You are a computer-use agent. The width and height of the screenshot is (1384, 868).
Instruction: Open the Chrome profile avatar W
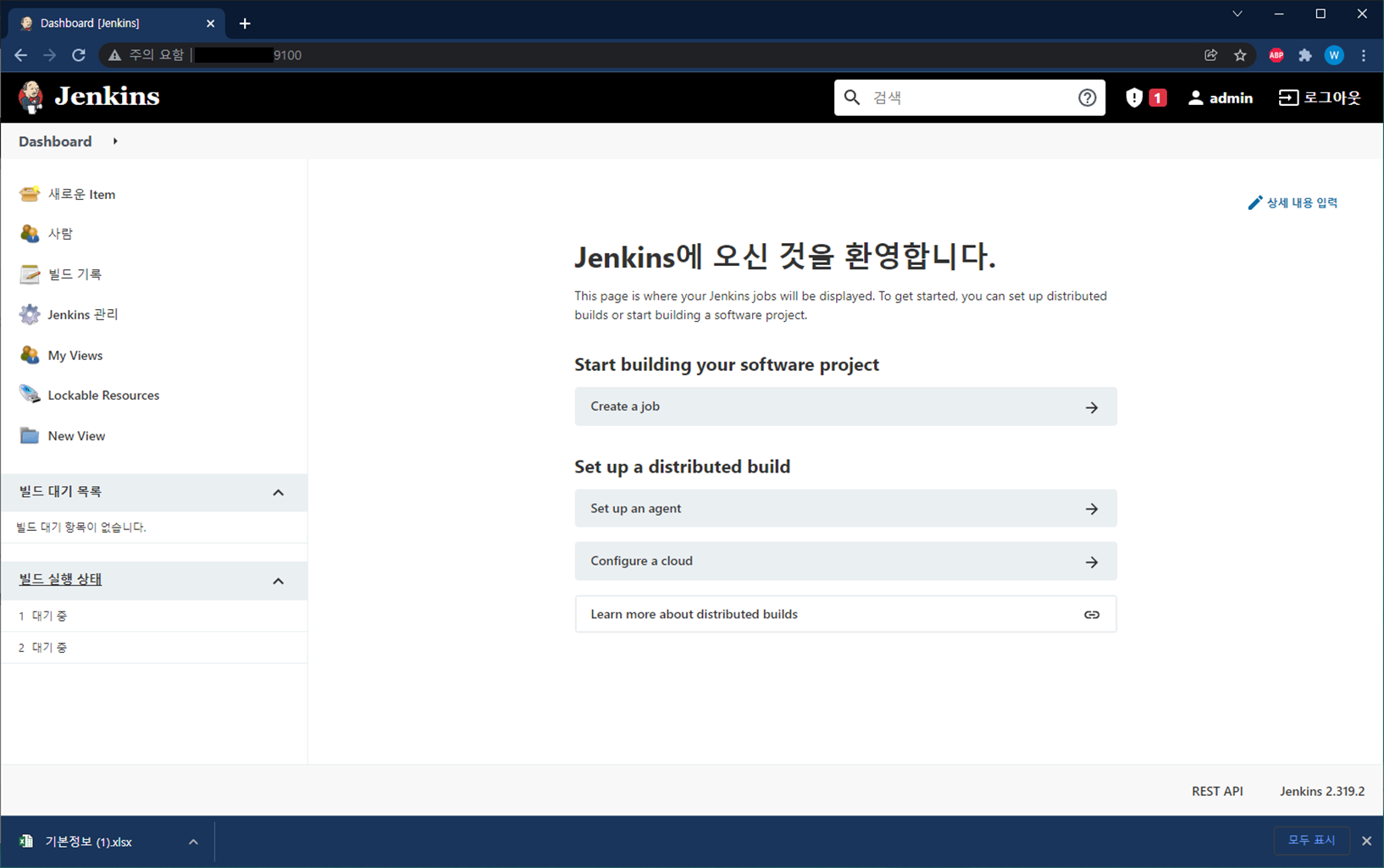click(x=1334, y=55)
